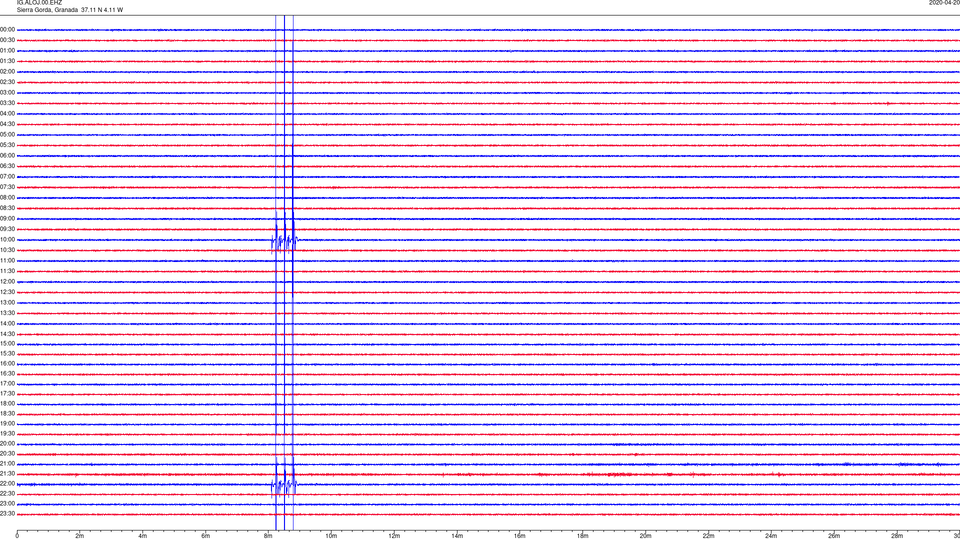
Task: Select the 08:00 trace time label
Action: [7, 198]
